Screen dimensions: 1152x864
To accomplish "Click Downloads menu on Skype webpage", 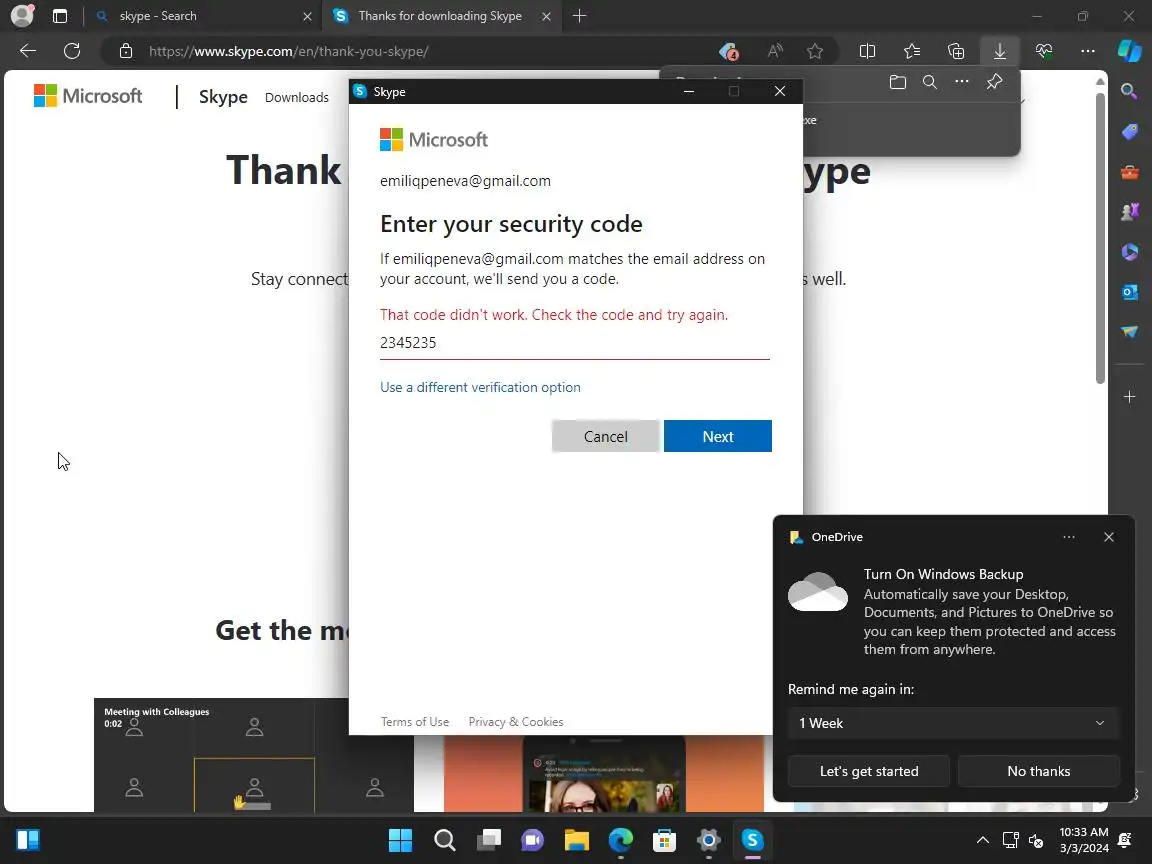I will click(297, 97).
